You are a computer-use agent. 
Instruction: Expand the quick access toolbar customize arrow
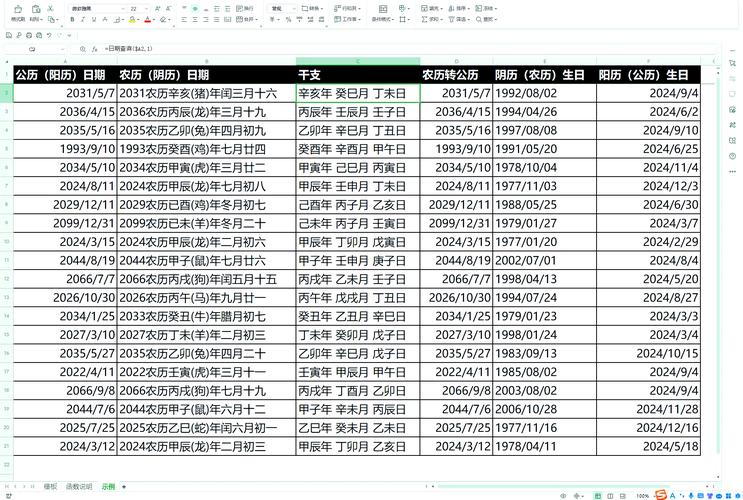69,36
